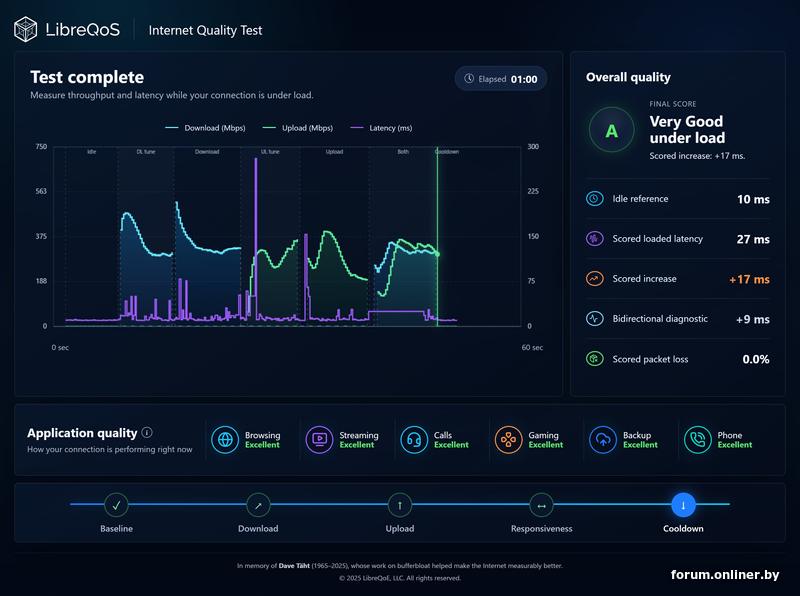800x596 pixels.
Task: Click the Browsing globe icon
Action: point(225,439)
